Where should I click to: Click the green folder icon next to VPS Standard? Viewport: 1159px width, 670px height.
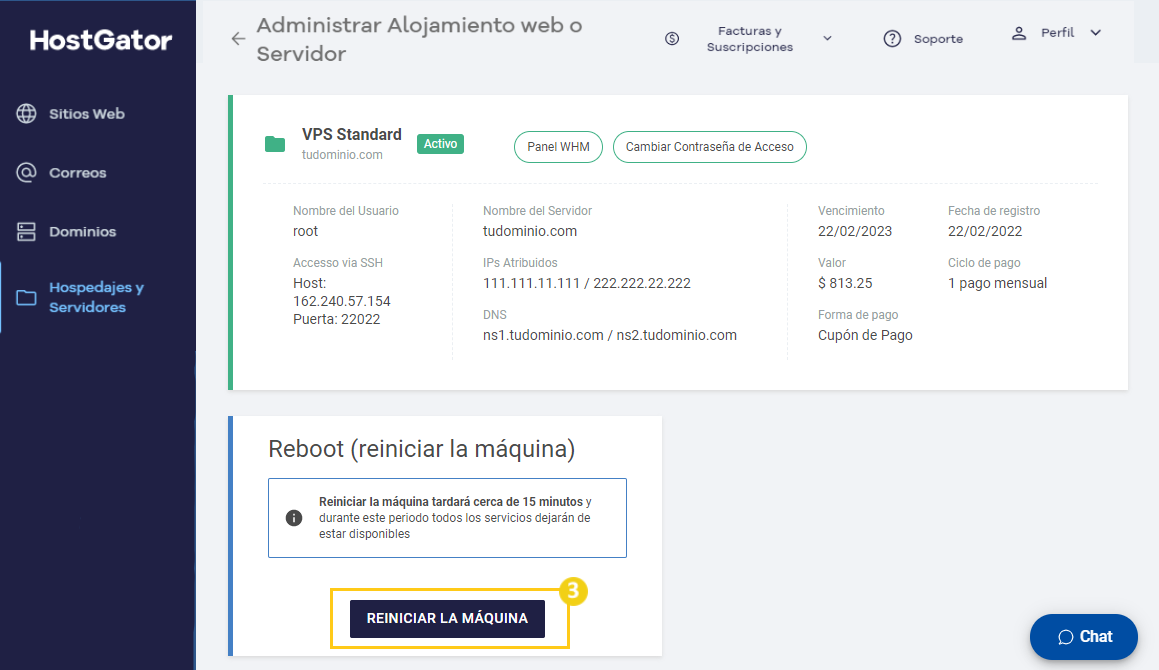click(275, 143)
